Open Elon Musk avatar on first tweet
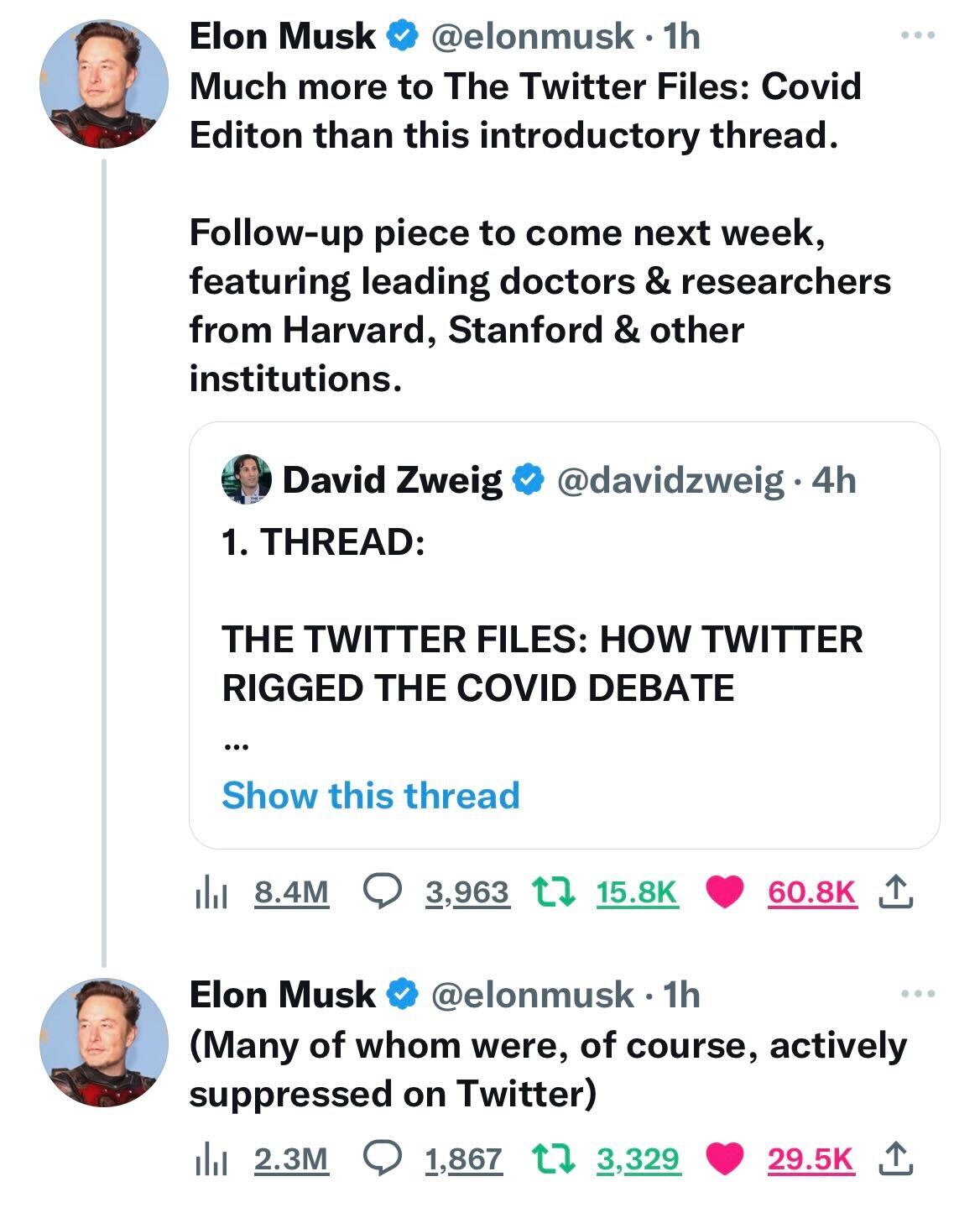 105,84
